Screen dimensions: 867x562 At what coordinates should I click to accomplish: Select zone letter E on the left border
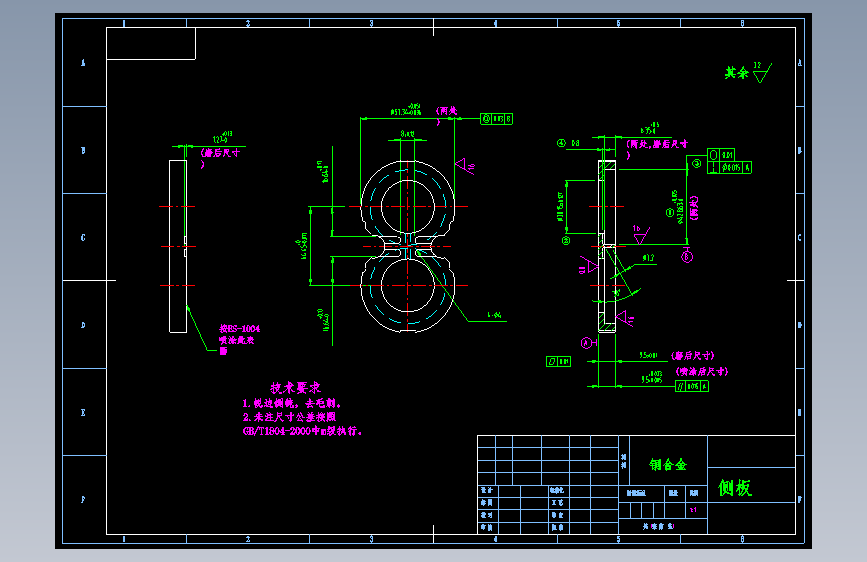point(83,412)
